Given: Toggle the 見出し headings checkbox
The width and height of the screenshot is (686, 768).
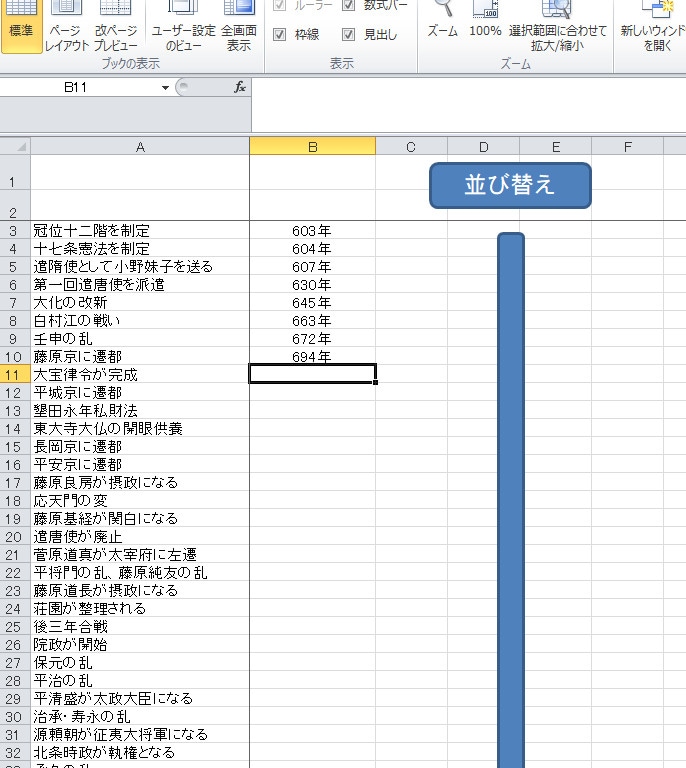Looking at the screenshot, I should pyautogui.click(x=348, y=34).
